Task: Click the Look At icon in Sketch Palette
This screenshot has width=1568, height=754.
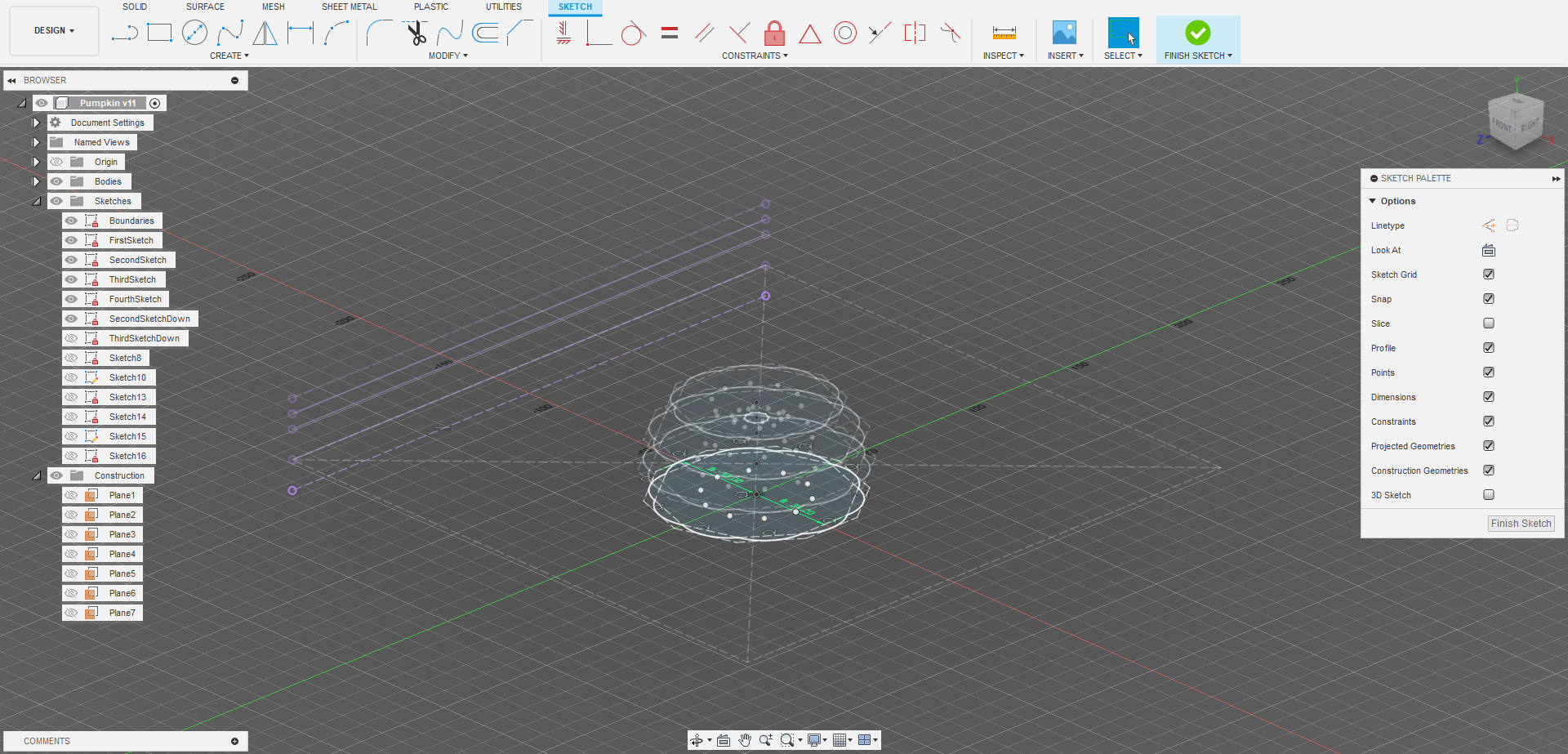Action: pos(1489,250)
